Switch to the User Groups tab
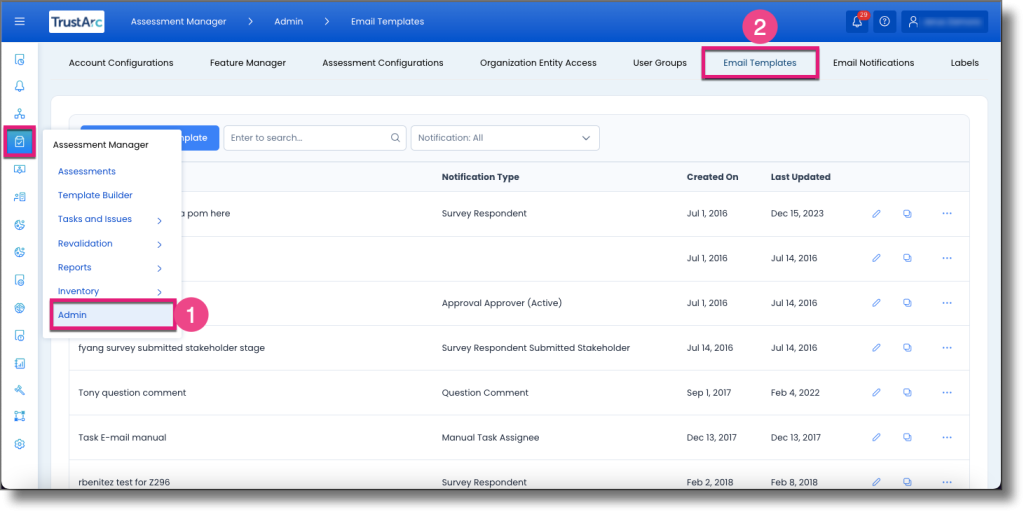The width and height of the screenshot is (1024, 512). 660,63
